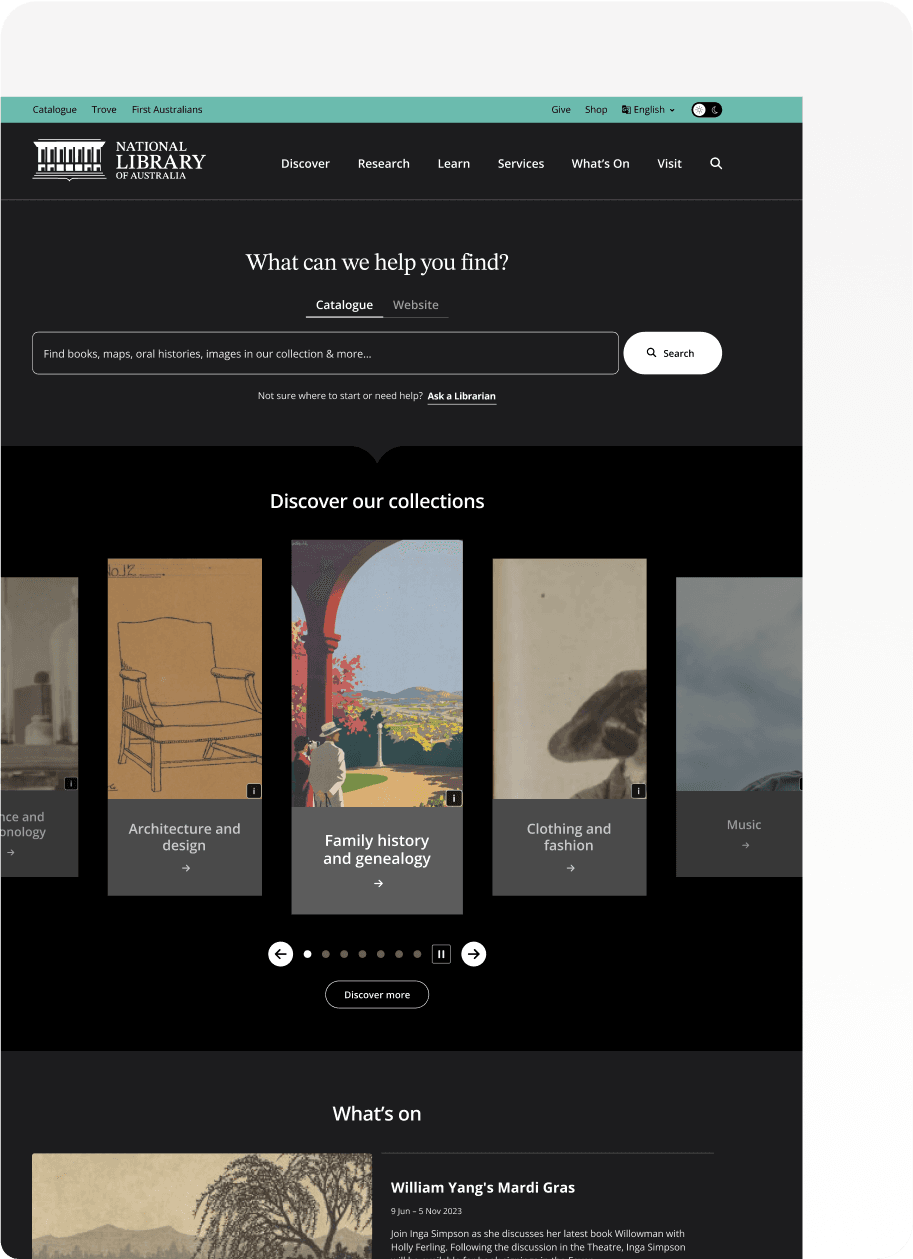Open the Music collection card title
Viewport: 913px width, 1259px height.
coord(744,825)
